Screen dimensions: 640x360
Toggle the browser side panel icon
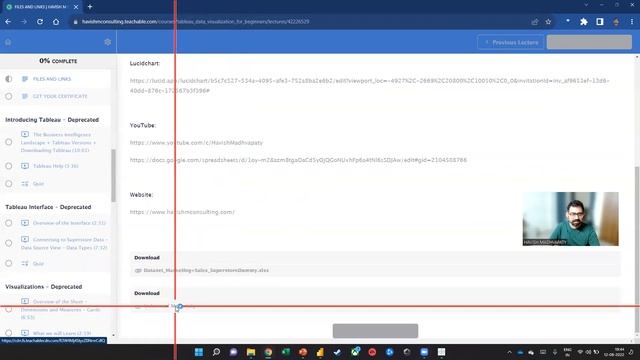click(600, 22)
